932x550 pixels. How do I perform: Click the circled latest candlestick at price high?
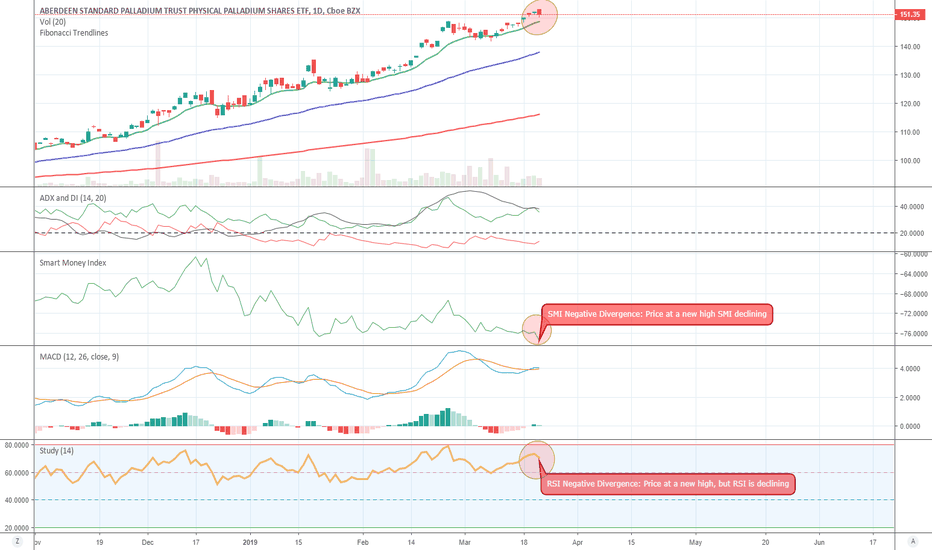pyautogui.click(x=539, y=15)
